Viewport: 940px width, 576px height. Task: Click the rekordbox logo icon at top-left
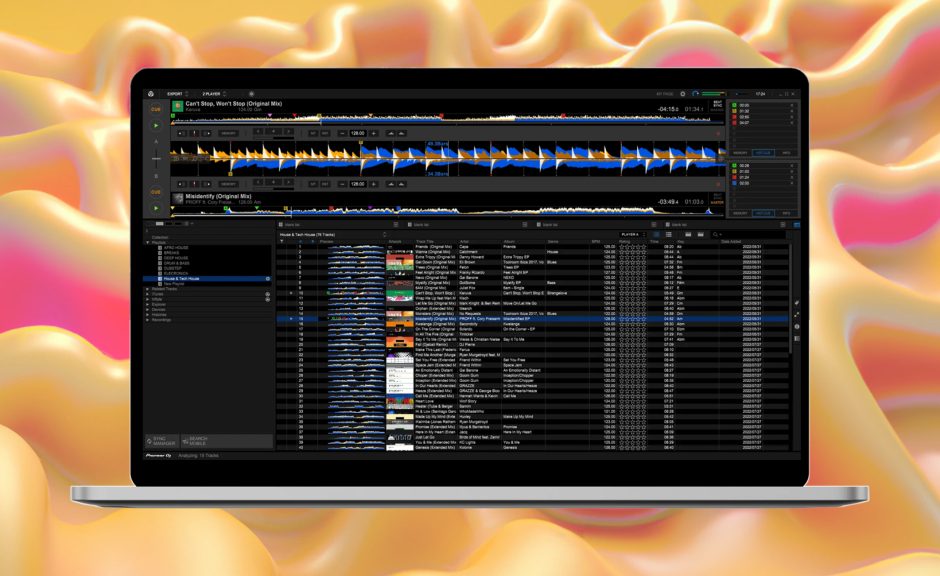pyautogui.click(x=151, y=94)
